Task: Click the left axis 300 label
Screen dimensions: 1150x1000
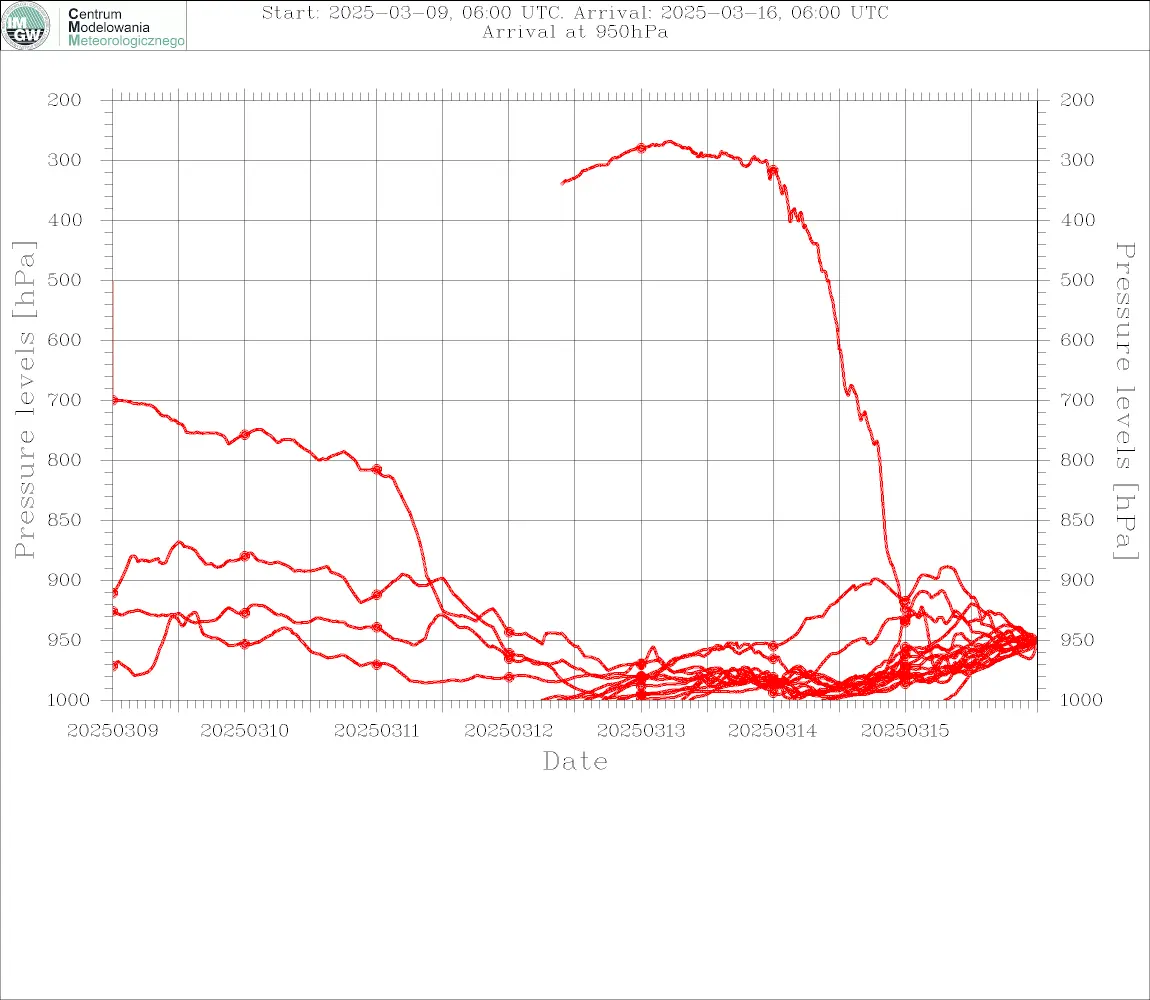Action: pos(65,160)
